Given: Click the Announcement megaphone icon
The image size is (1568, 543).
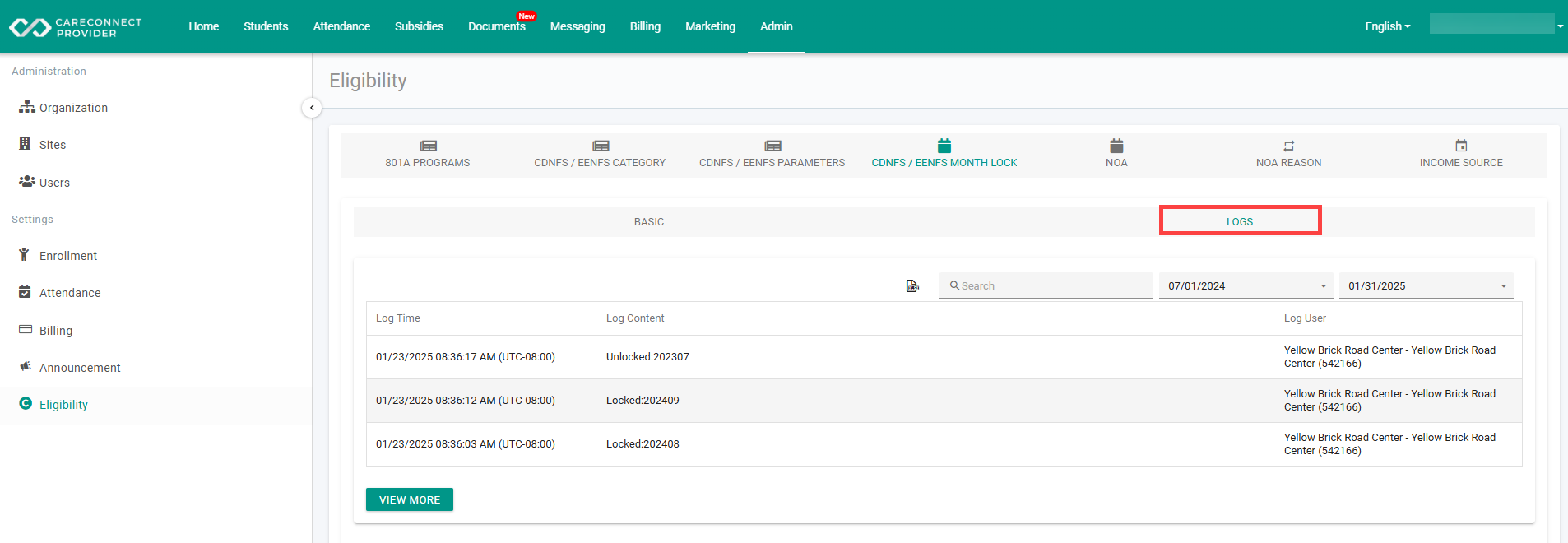Looking at the screenshot, I should 26,366.
